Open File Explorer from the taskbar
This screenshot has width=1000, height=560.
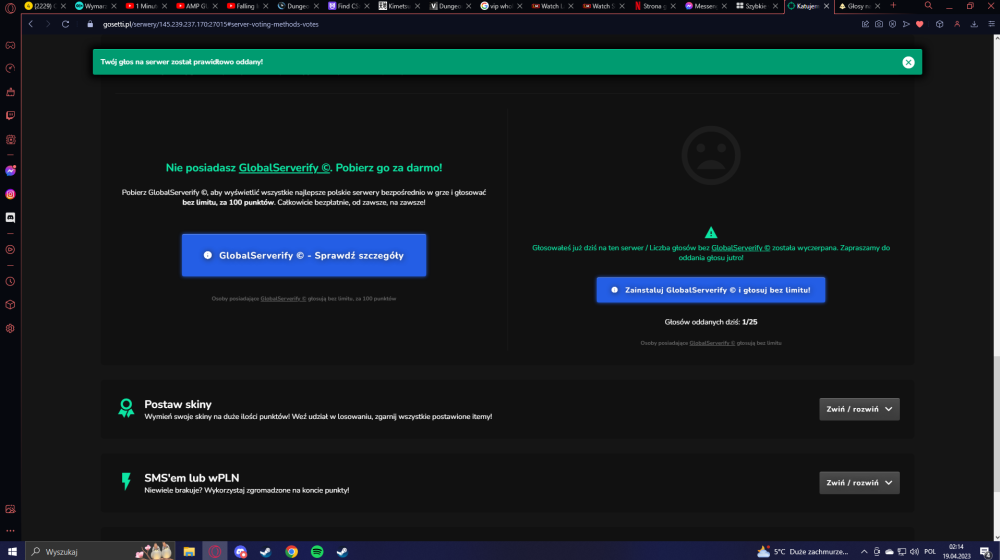[x=189, y=552]
